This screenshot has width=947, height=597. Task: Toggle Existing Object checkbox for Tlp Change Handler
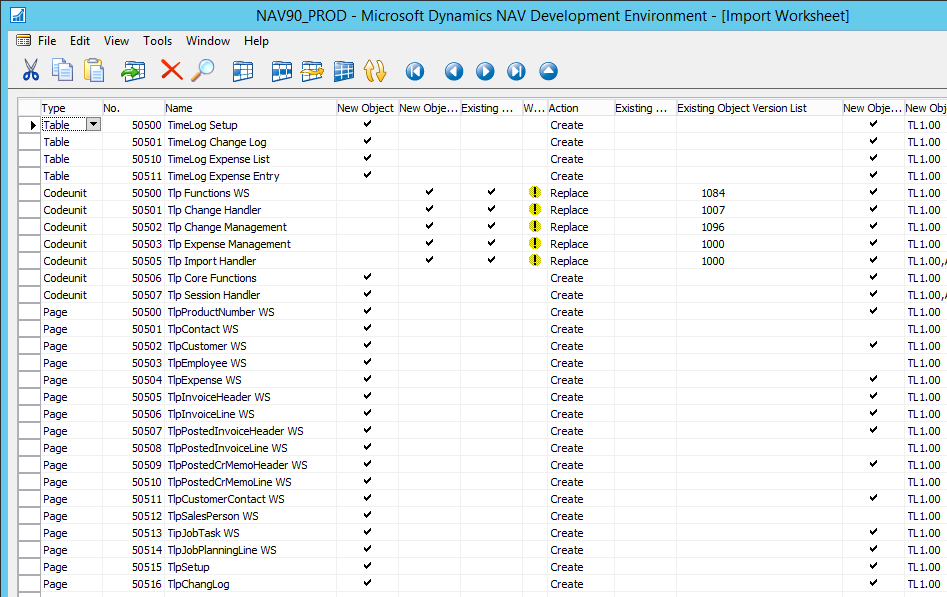point(491,210)
